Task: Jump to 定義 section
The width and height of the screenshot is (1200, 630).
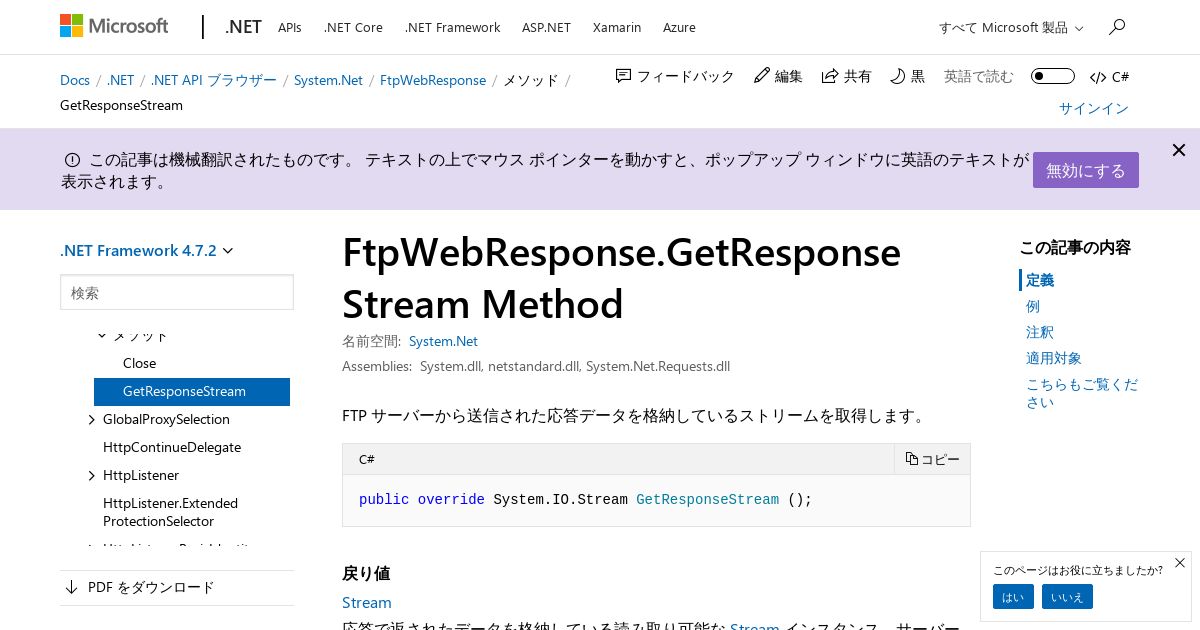Action: (1040, 280)
